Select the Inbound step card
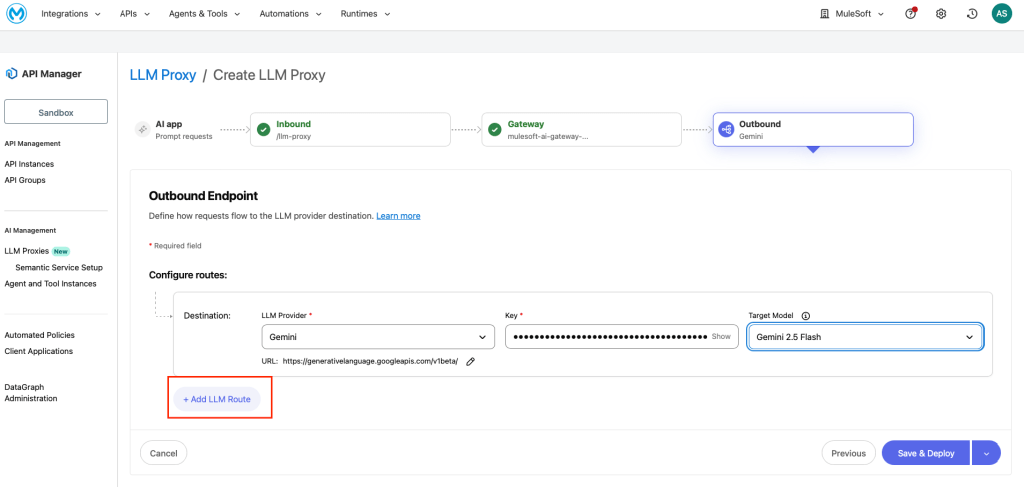The width and height of the screenshot is (1024, 487). tap(347, 130)
